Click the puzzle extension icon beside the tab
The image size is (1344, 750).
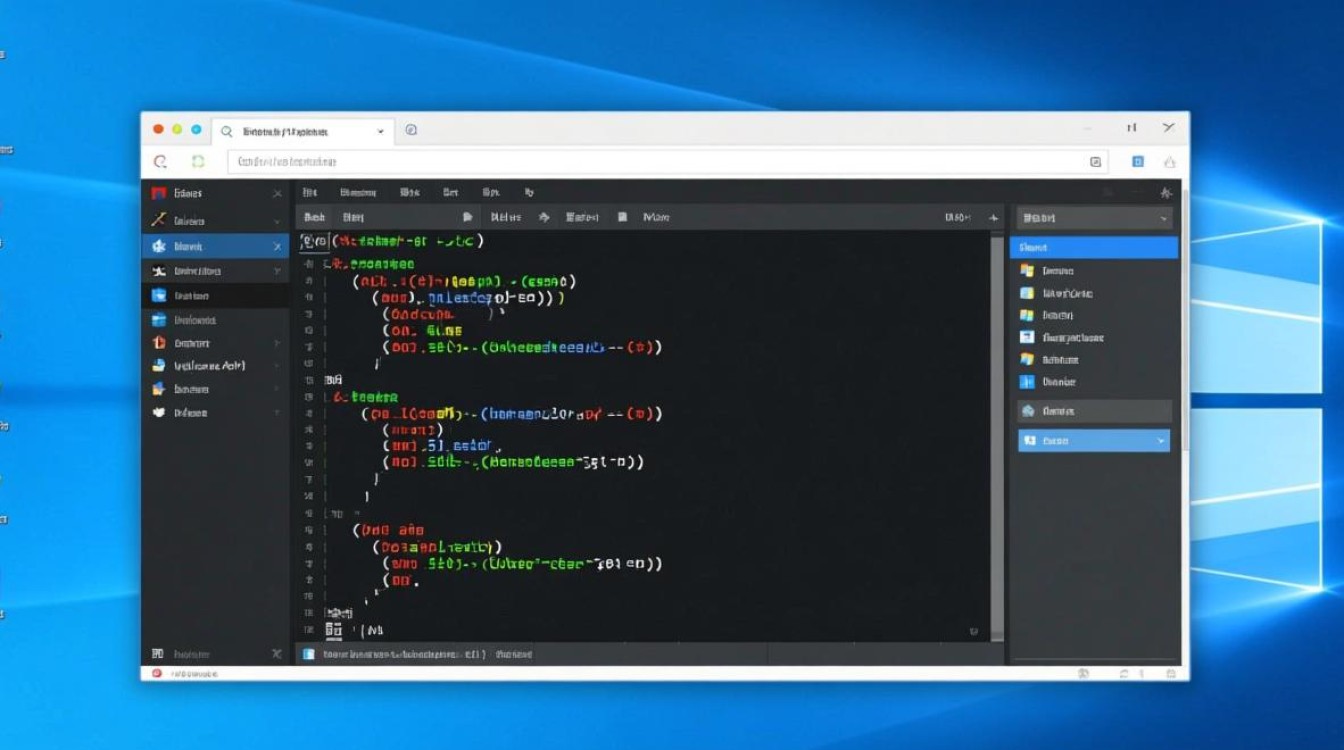click(410, 130)
